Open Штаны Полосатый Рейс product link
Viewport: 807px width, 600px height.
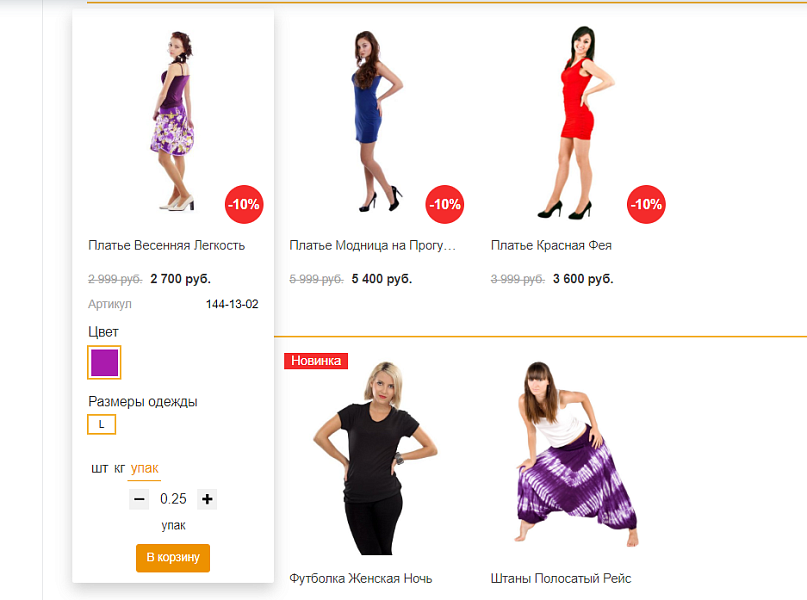pyautogui.click(x=561, y=578)
